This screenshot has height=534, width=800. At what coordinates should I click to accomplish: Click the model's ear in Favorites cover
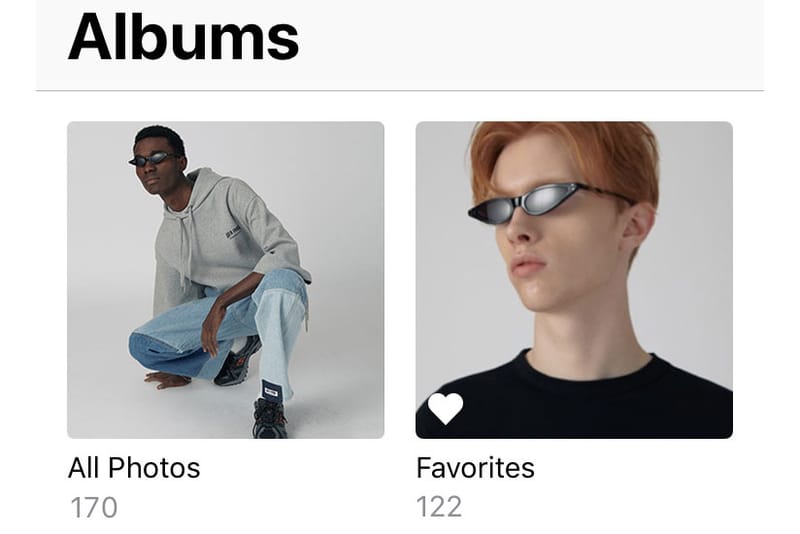(x=638, y=230)
